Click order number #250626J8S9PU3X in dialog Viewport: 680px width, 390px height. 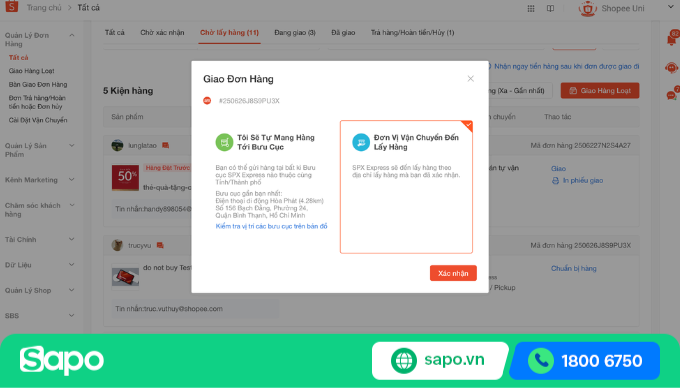tap(249, 101)
